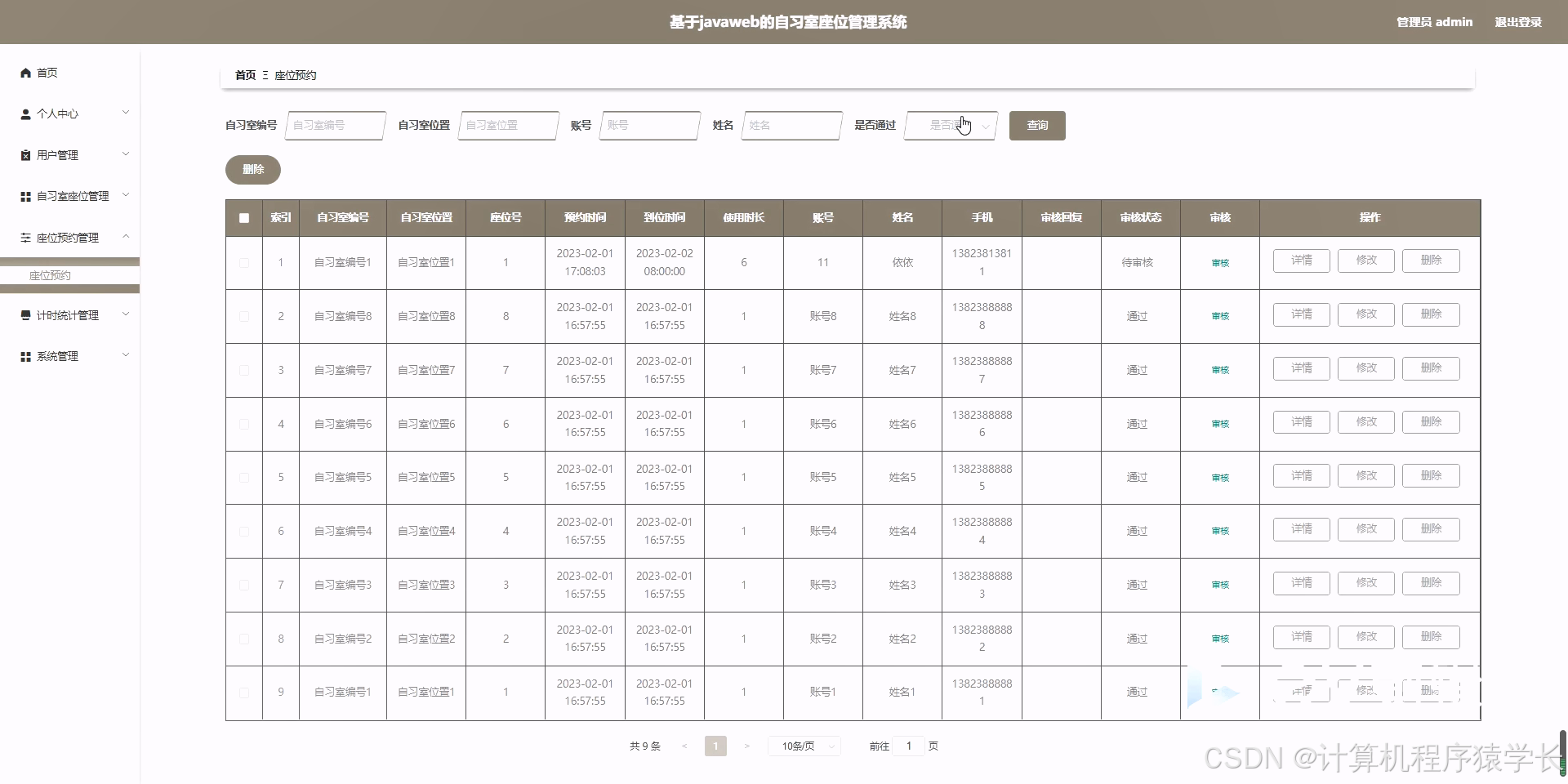Click the grid icon for 自习室座位管理
This screenshot has height=784, width=1568.
25,195
